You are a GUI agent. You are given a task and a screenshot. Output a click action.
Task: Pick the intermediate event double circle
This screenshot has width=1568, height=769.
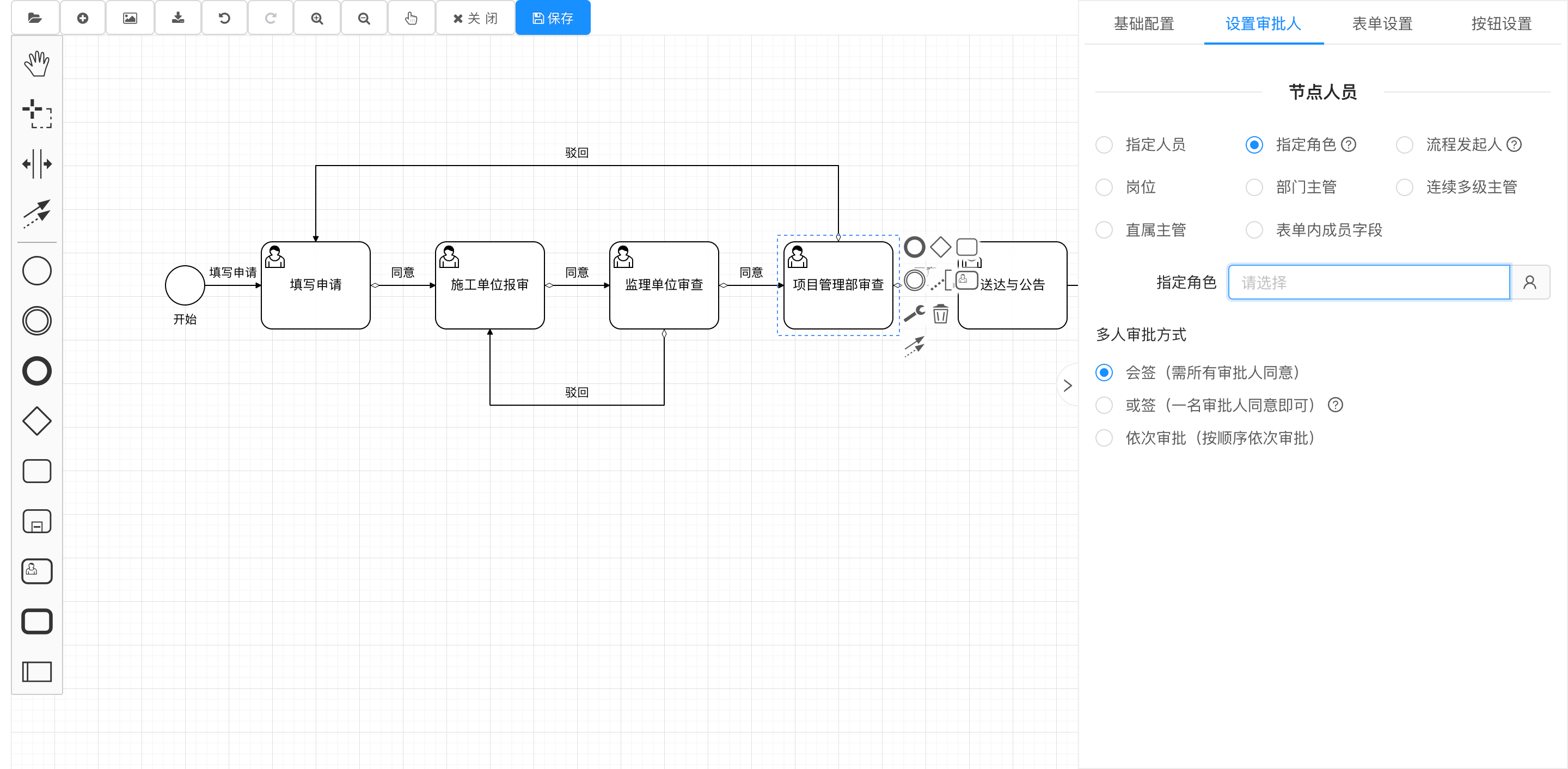pyautogui.click(x=36, y=321)
